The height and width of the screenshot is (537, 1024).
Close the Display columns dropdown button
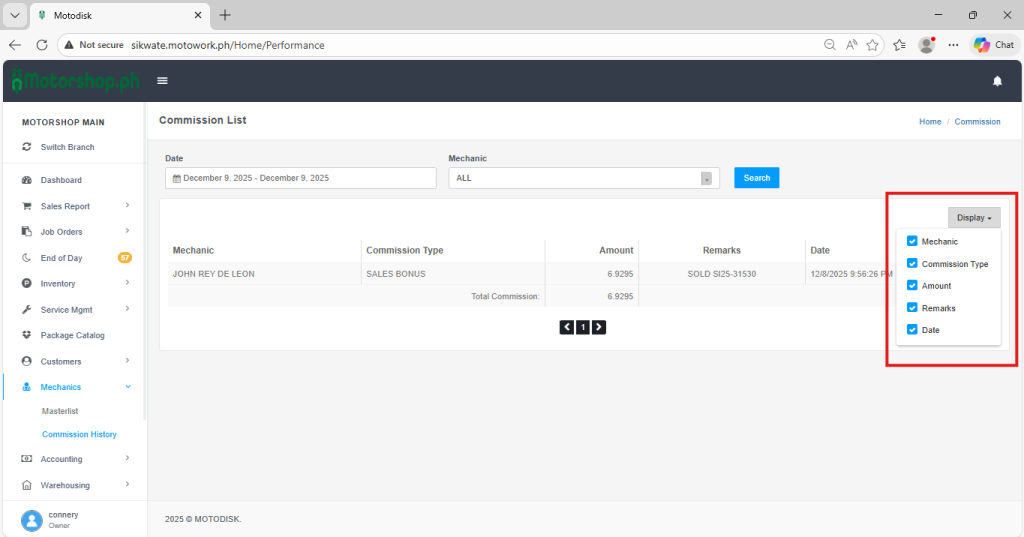(974, 217)
